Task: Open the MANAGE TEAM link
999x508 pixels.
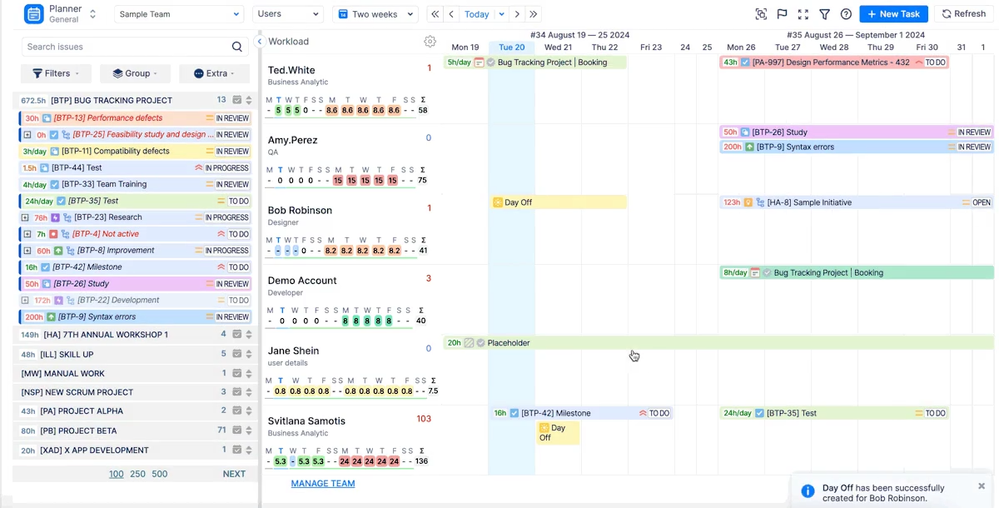Action: click(x=323, y=483)
